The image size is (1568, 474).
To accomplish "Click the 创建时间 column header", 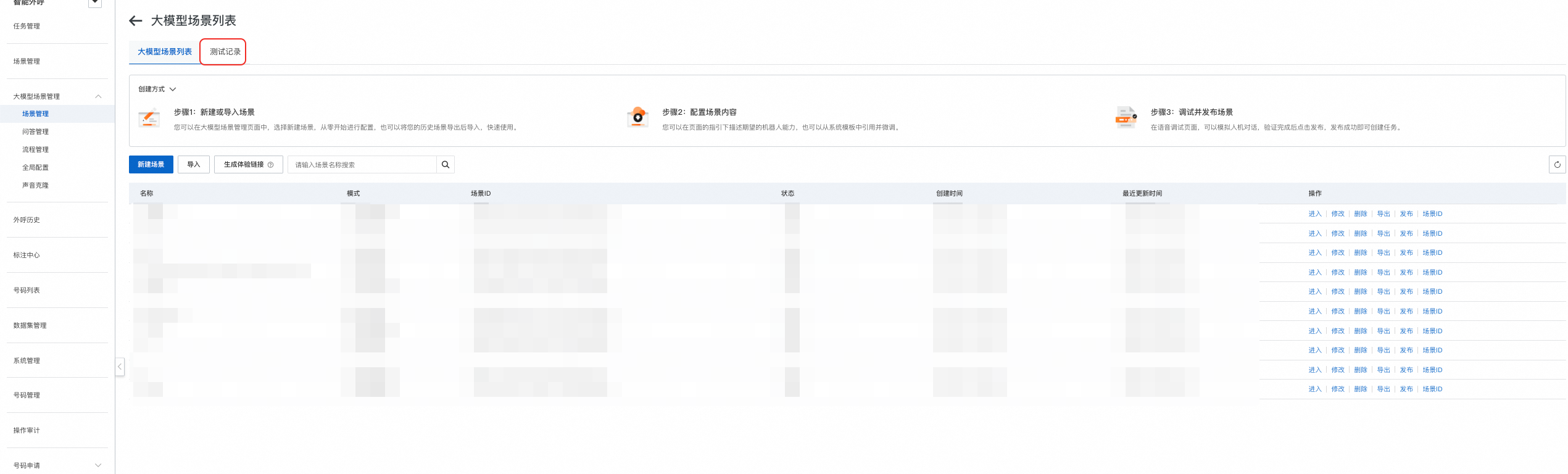I will pyautogui.click(x=949, y=193).
